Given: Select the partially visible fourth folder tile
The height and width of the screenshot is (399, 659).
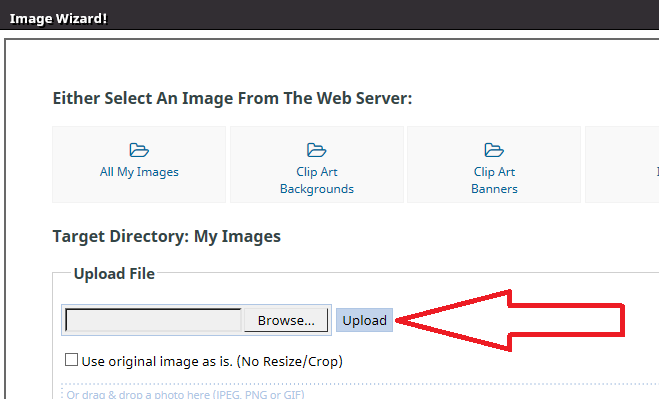Looking at the screenshot, I should (x=622, y=164).
